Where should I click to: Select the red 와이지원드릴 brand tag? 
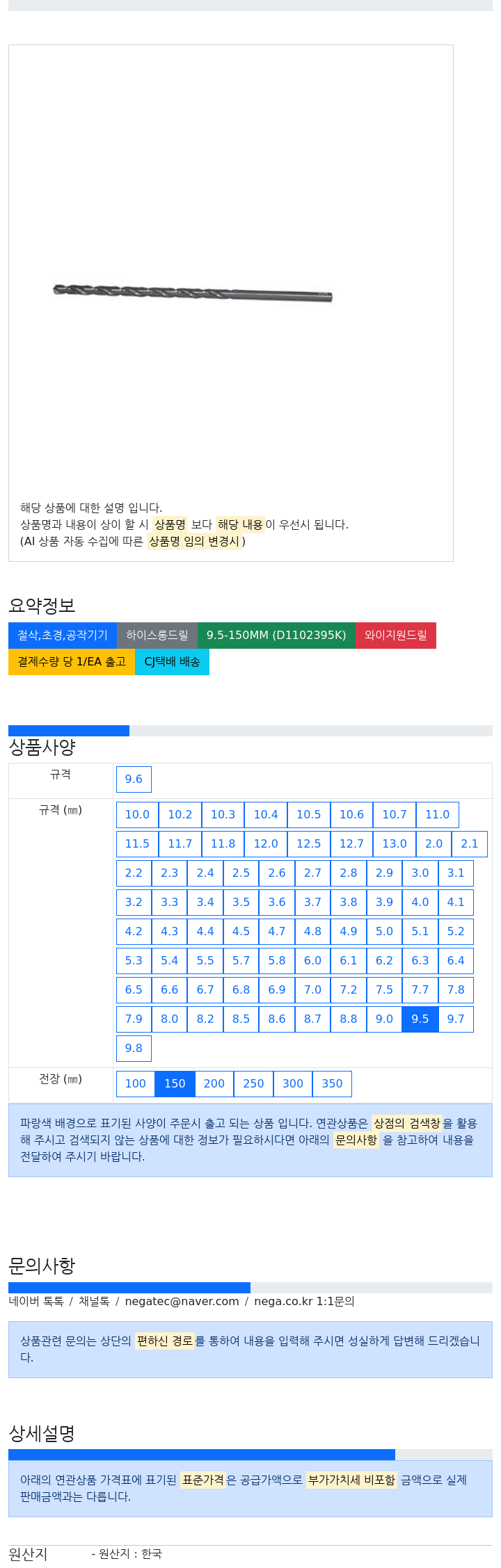pos(396,636)
